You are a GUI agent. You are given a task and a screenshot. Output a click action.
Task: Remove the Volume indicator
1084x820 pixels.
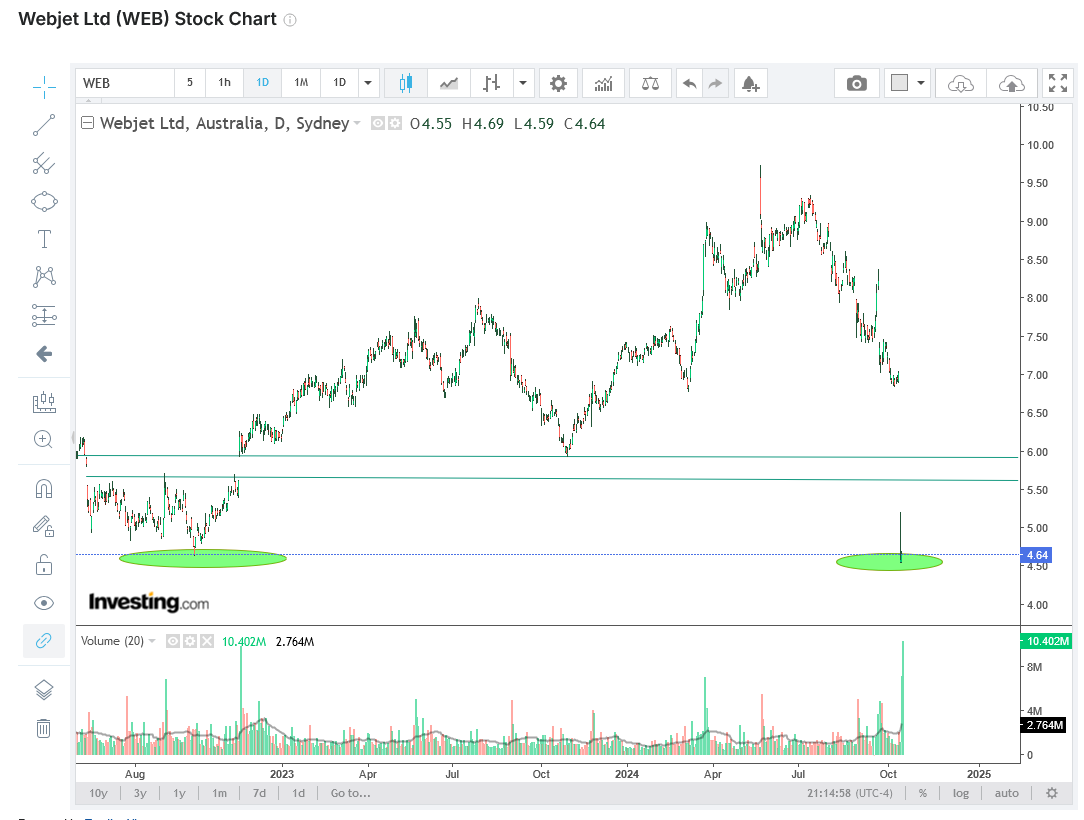207,642
